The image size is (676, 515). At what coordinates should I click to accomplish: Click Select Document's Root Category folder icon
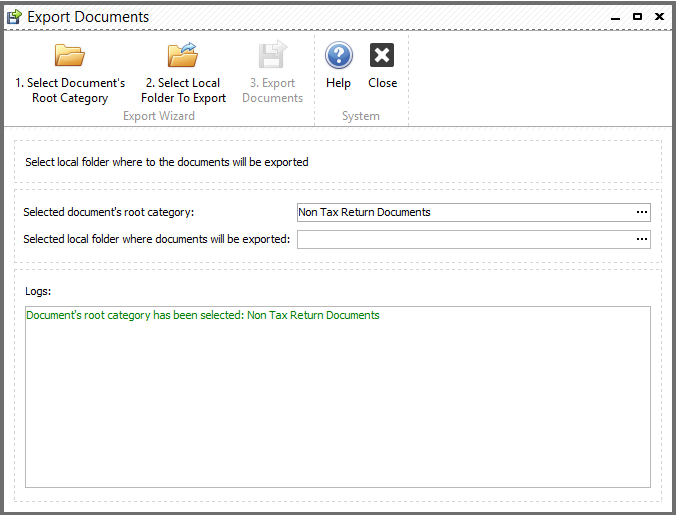coord(70,55)
